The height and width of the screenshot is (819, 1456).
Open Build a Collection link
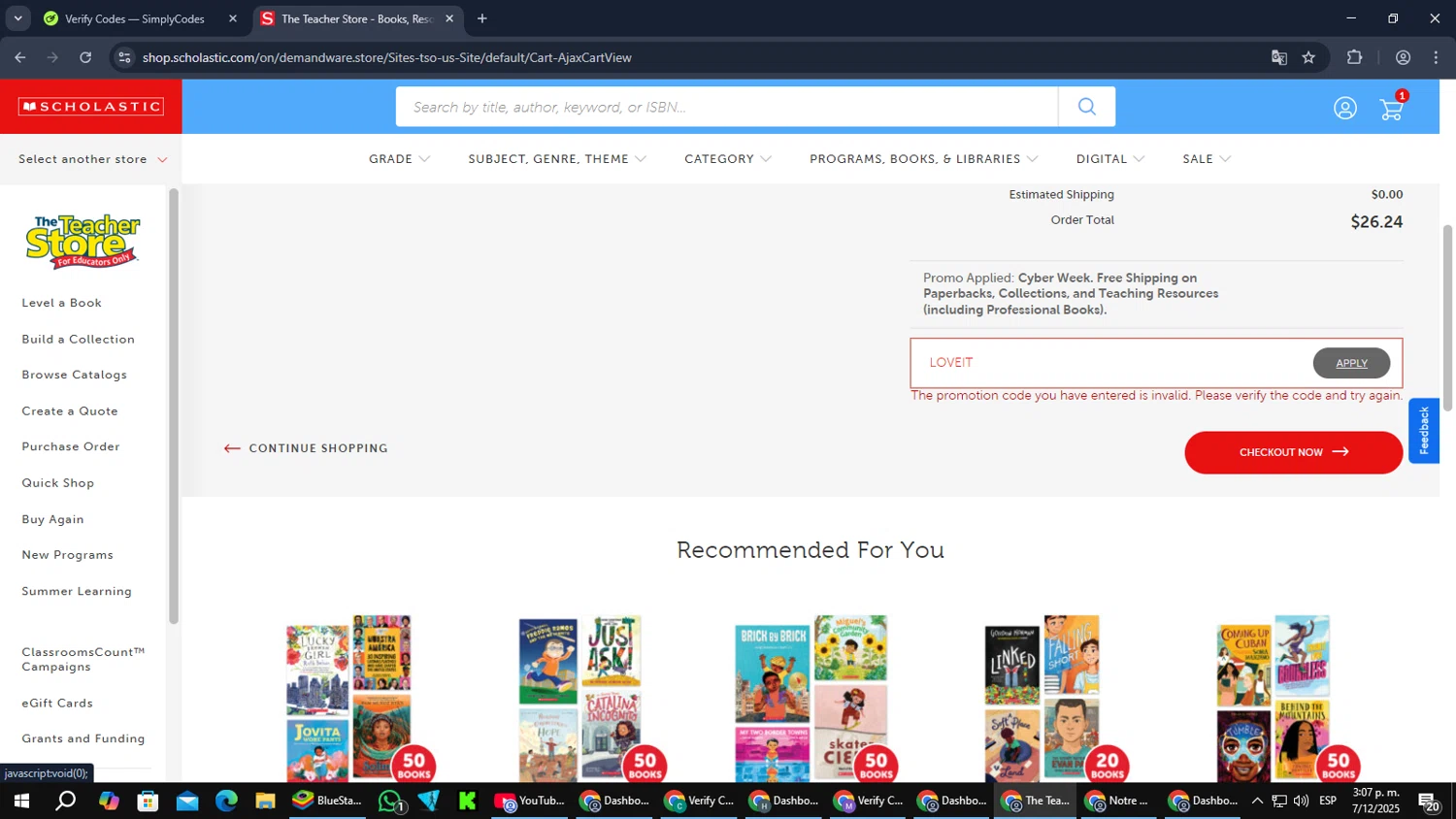(x=79, y=339)
